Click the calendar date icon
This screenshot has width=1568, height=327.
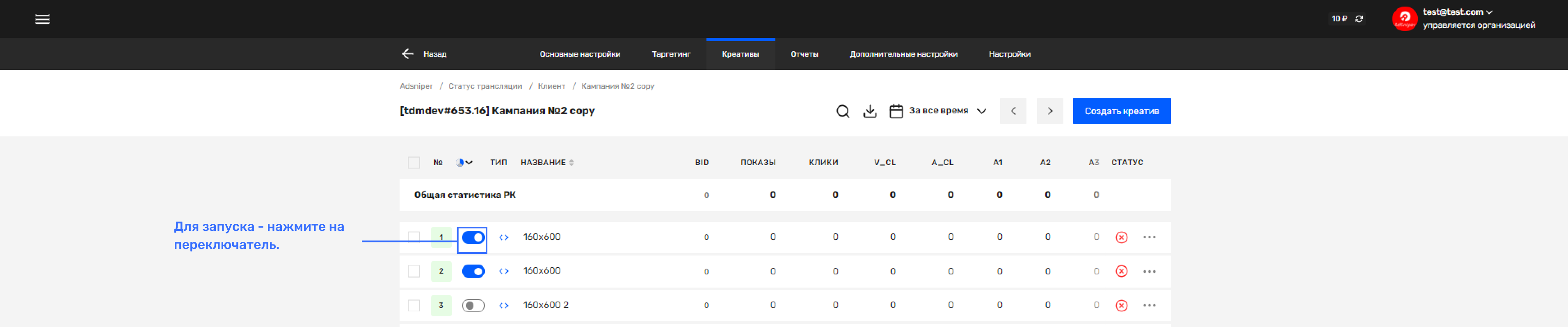(896, 111)
